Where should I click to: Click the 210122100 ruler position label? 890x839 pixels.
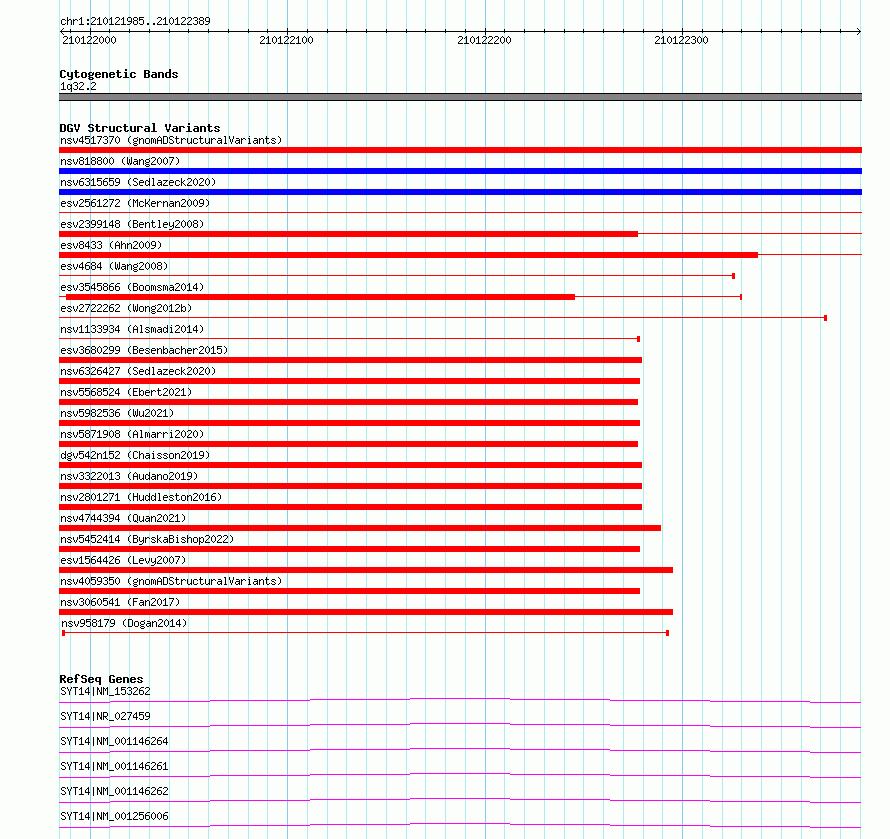click(x=286, y=40)
